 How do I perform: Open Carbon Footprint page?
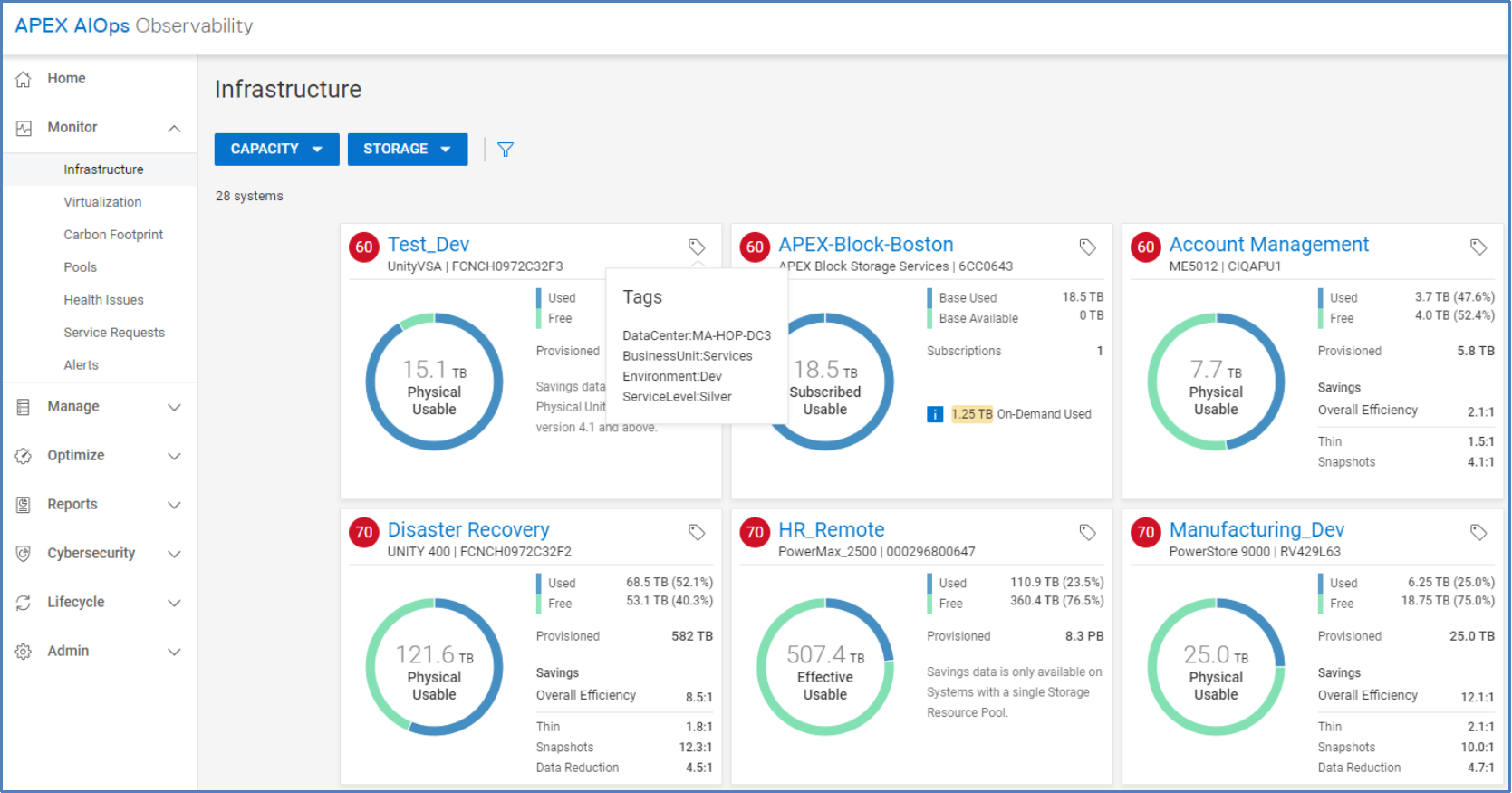click(x=113, y=235)
